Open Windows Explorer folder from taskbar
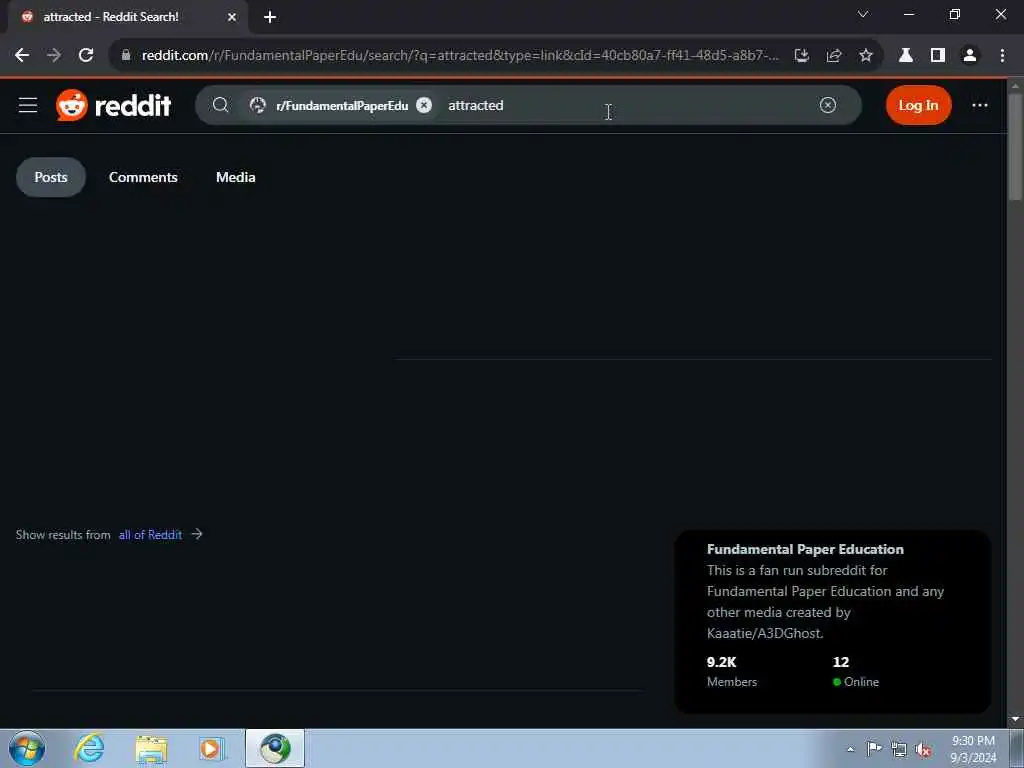Viewport: 1024px width, 768px height. (x=152, y=748)
